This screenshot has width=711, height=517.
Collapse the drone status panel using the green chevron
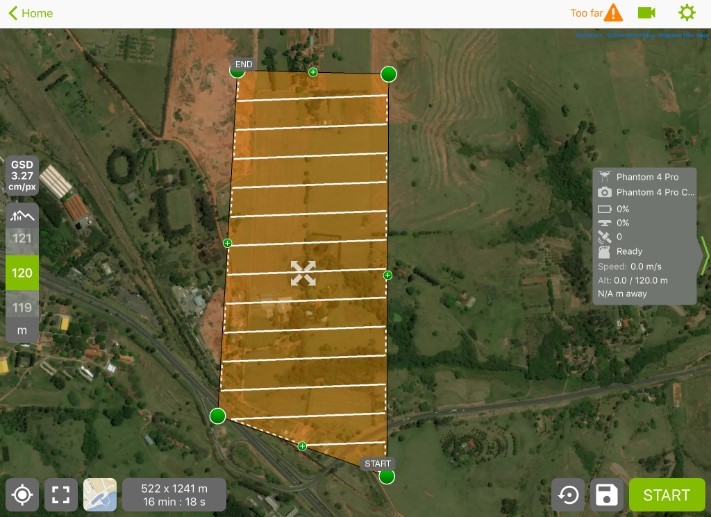point(704,255)
